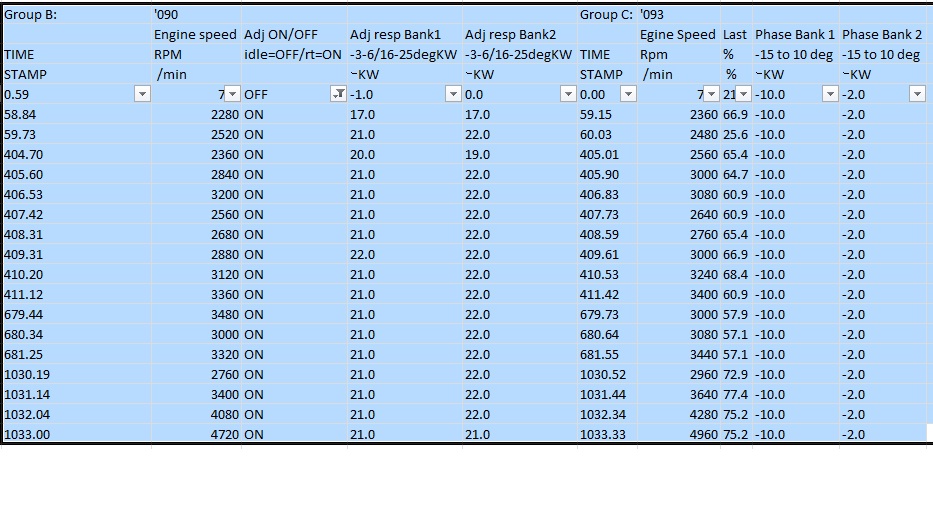The height and width of the screenshot is (518, 933).
Task: Select Group C time stamp 59.15
Action: click(608, 114)
